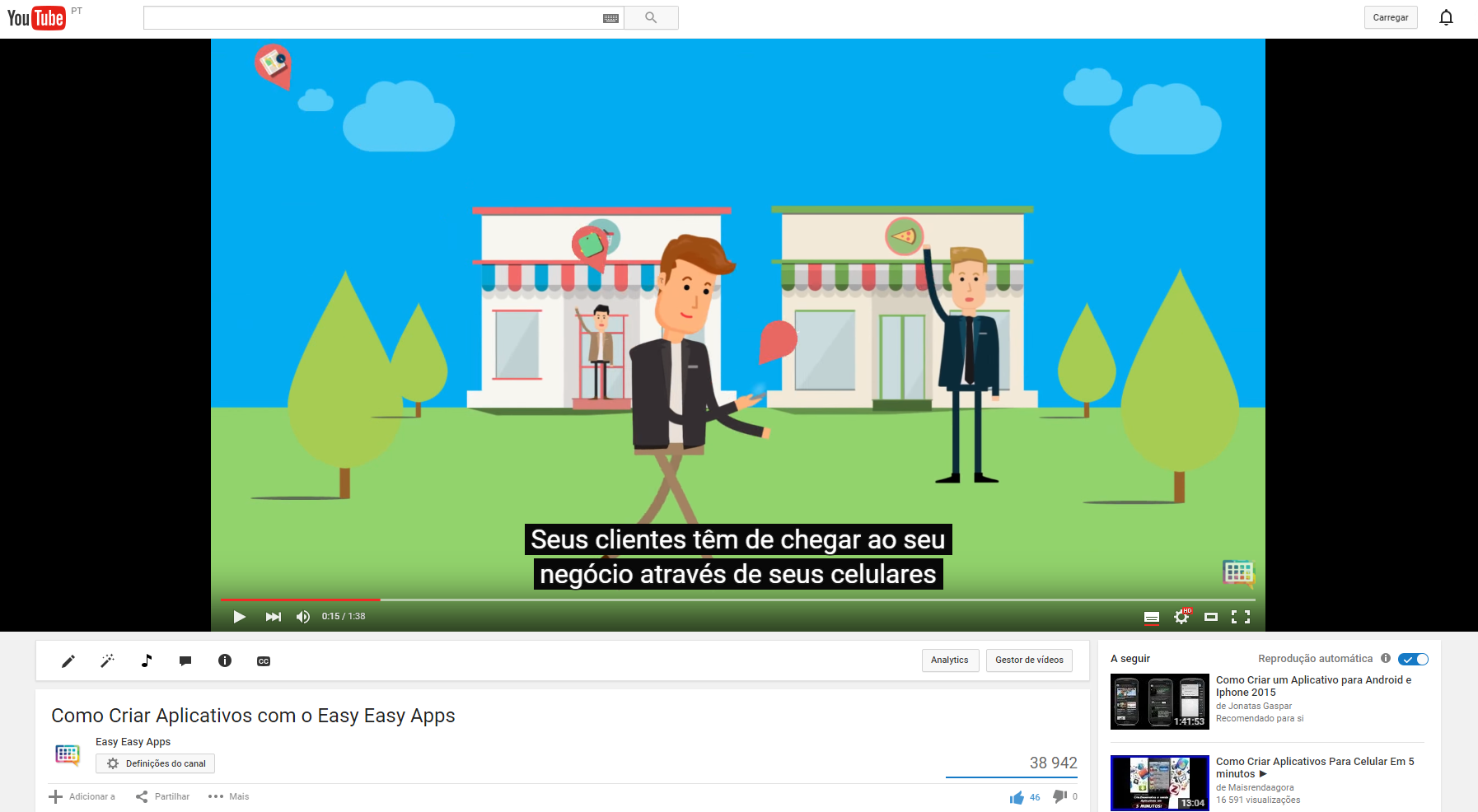Open the player settings gear
Viewport: 1478px width, 812px height.
point(1182,616)
